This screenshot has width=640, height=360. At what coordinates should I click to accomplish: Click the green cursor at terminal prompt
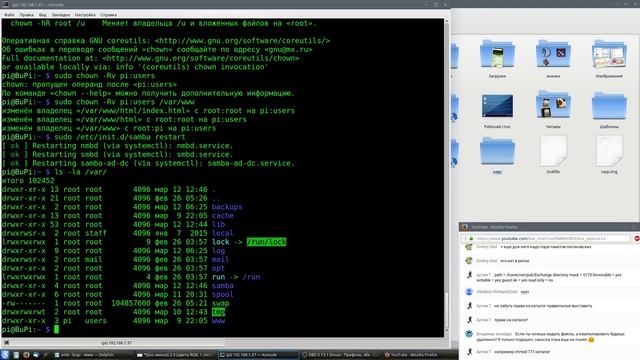tap(56, 329)
